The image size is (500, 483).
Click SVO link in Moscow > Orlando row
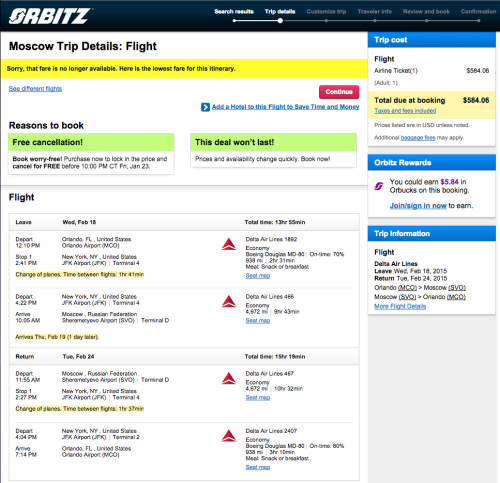(407, 297)
